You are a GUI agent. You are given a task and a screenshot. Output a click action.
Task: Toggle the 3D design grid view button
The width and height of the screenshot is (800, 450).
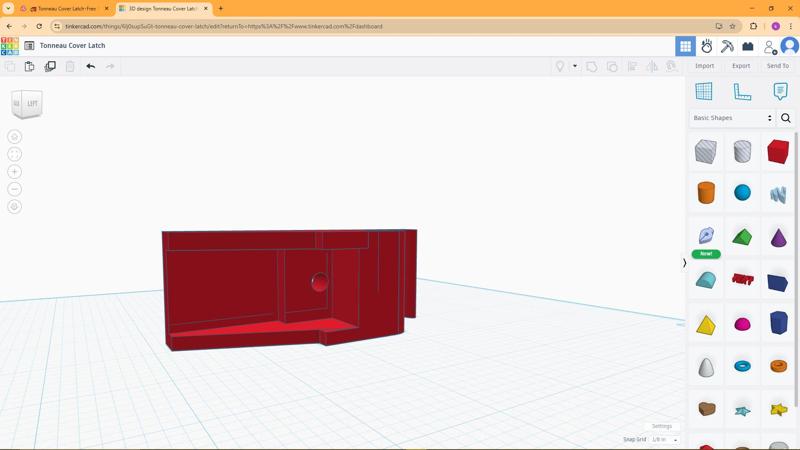(x=685, y=46)
